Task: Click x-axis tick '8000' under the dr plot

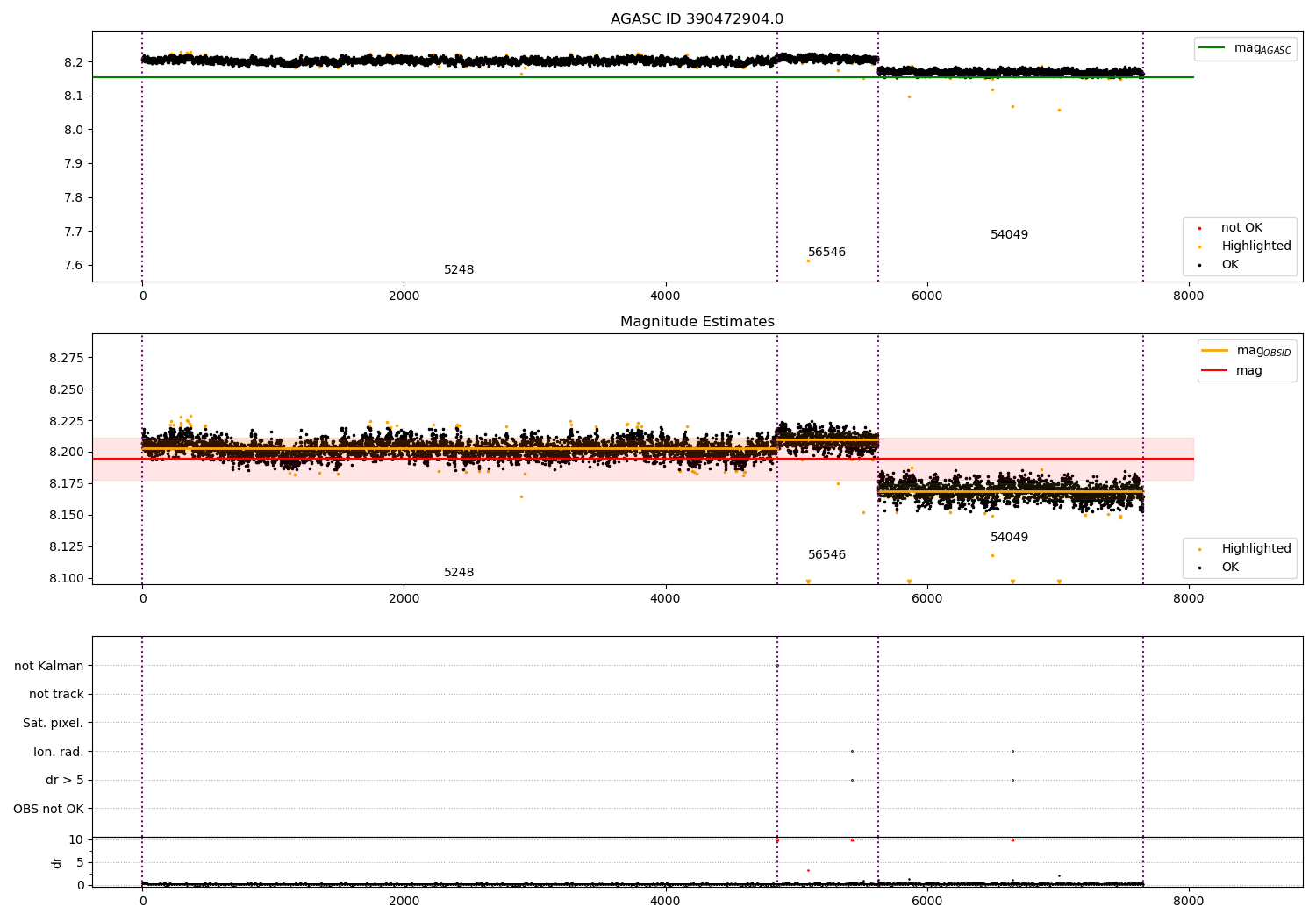Action: (1189, 901)
